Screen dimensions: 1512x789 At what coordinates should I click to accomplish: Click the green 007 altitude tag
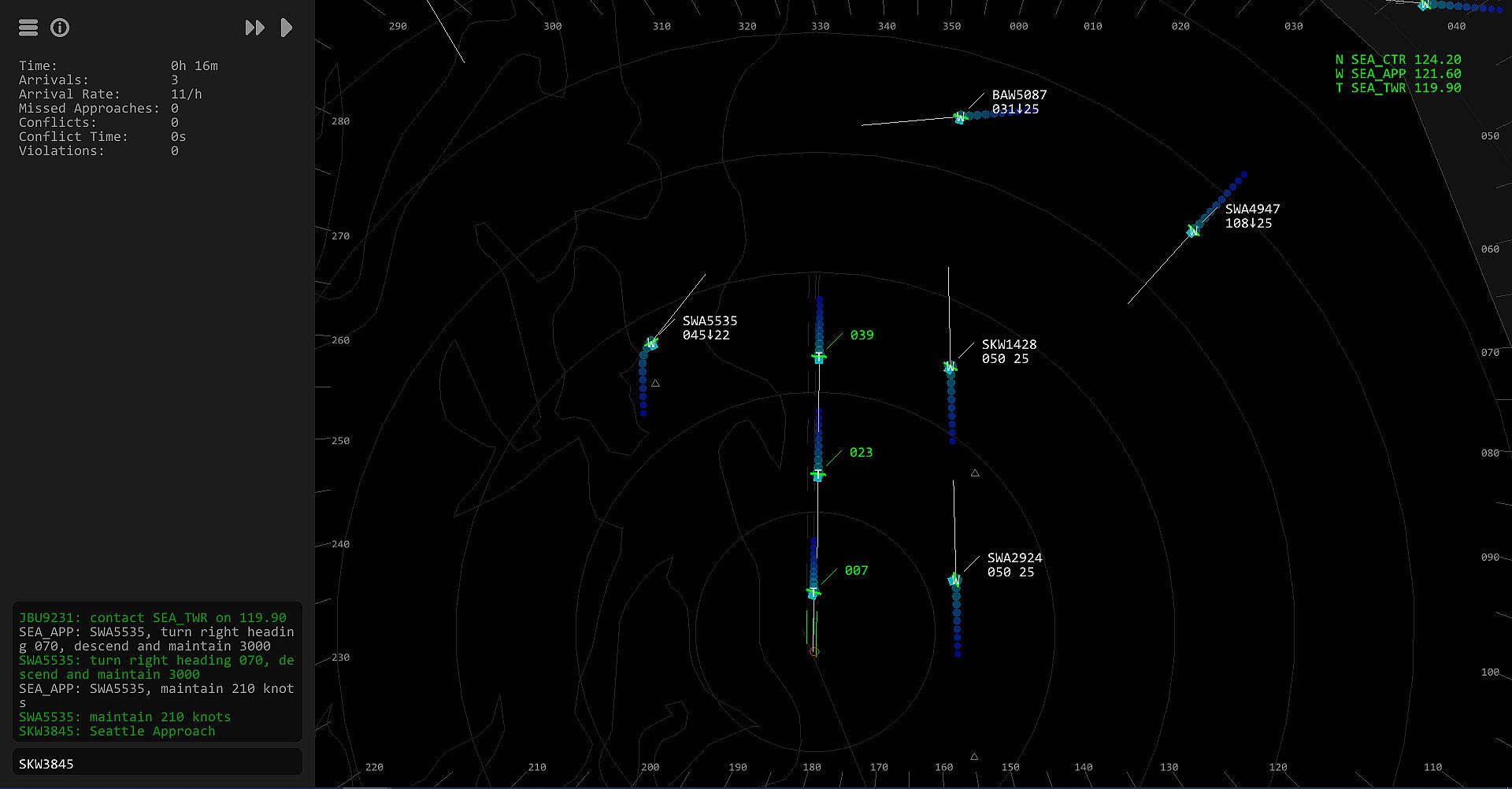click(x=856, y=571)
